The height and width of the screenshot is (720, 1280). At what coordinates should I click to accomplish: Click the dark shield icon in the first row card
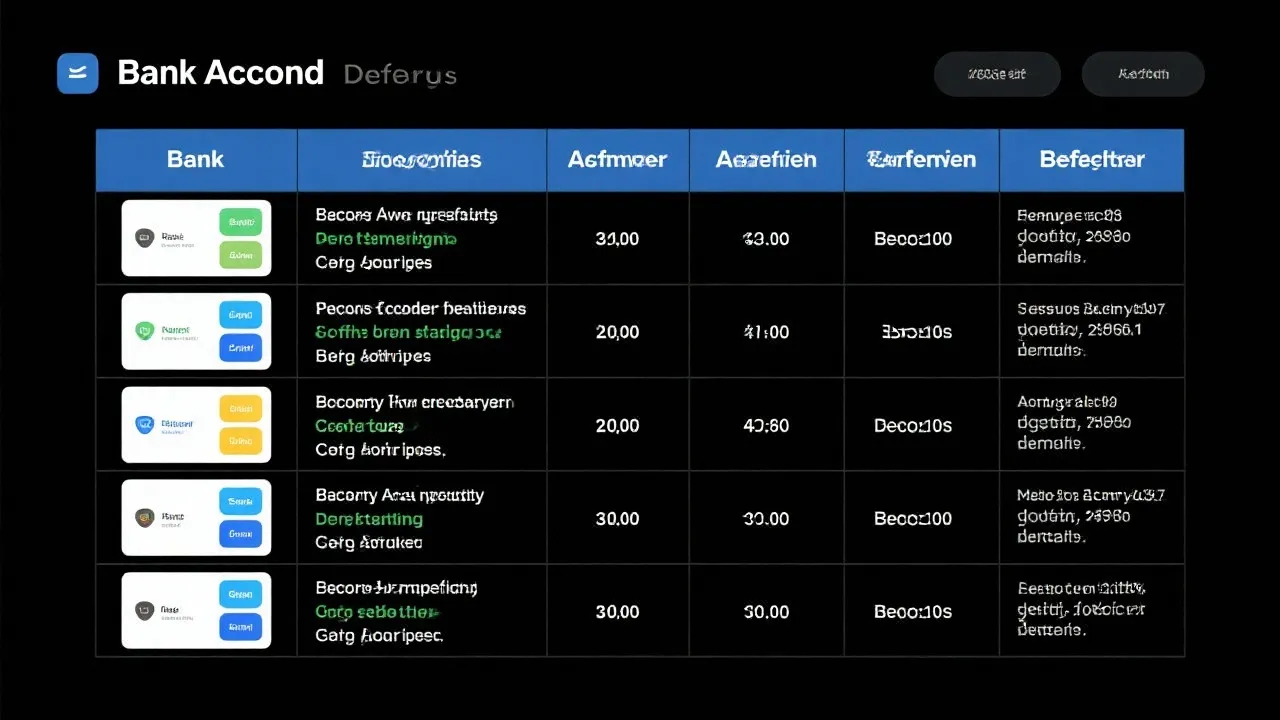(144, 238)
